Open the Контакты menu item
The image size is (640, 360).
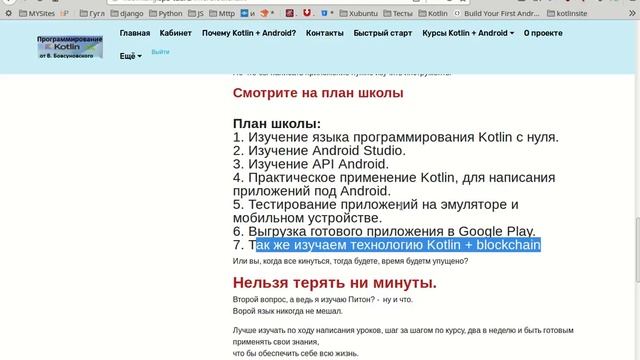click(x=325, y=33)
